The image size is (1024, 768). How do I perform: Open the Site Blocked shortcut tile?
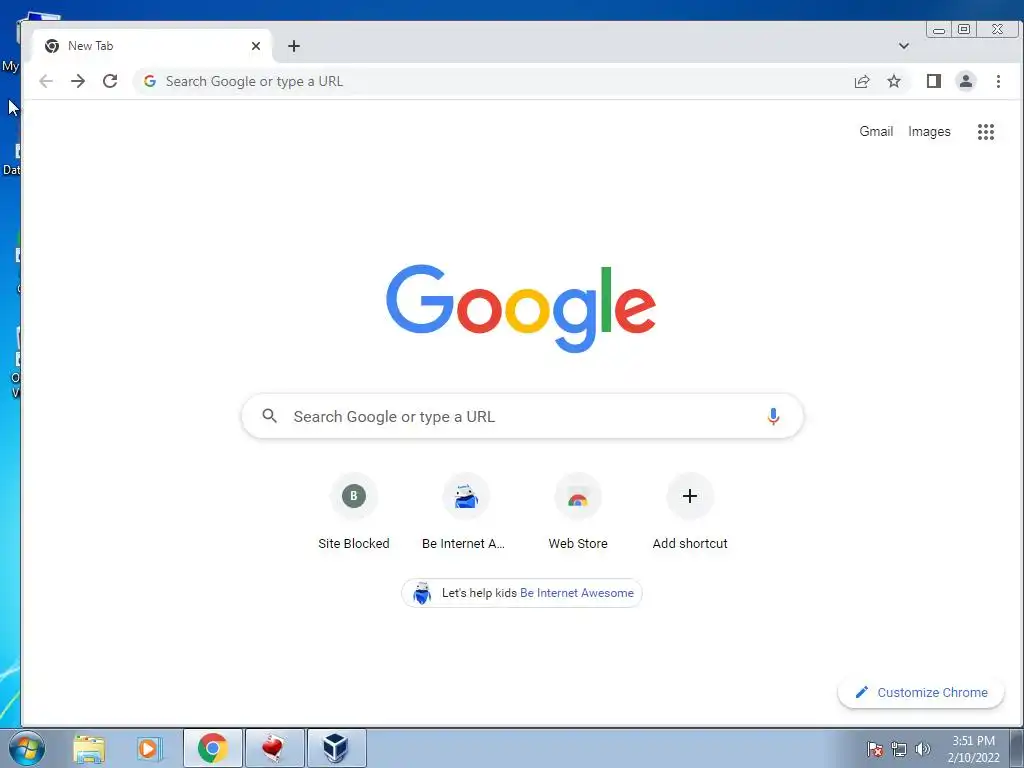coord(353,513)
